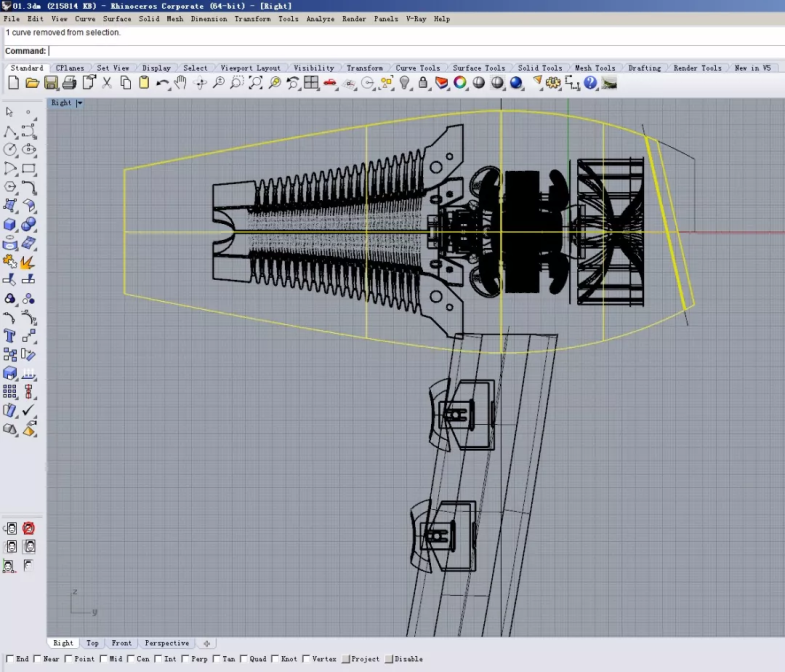
Task: Click the Undo arrow icon
Action: 162,83
